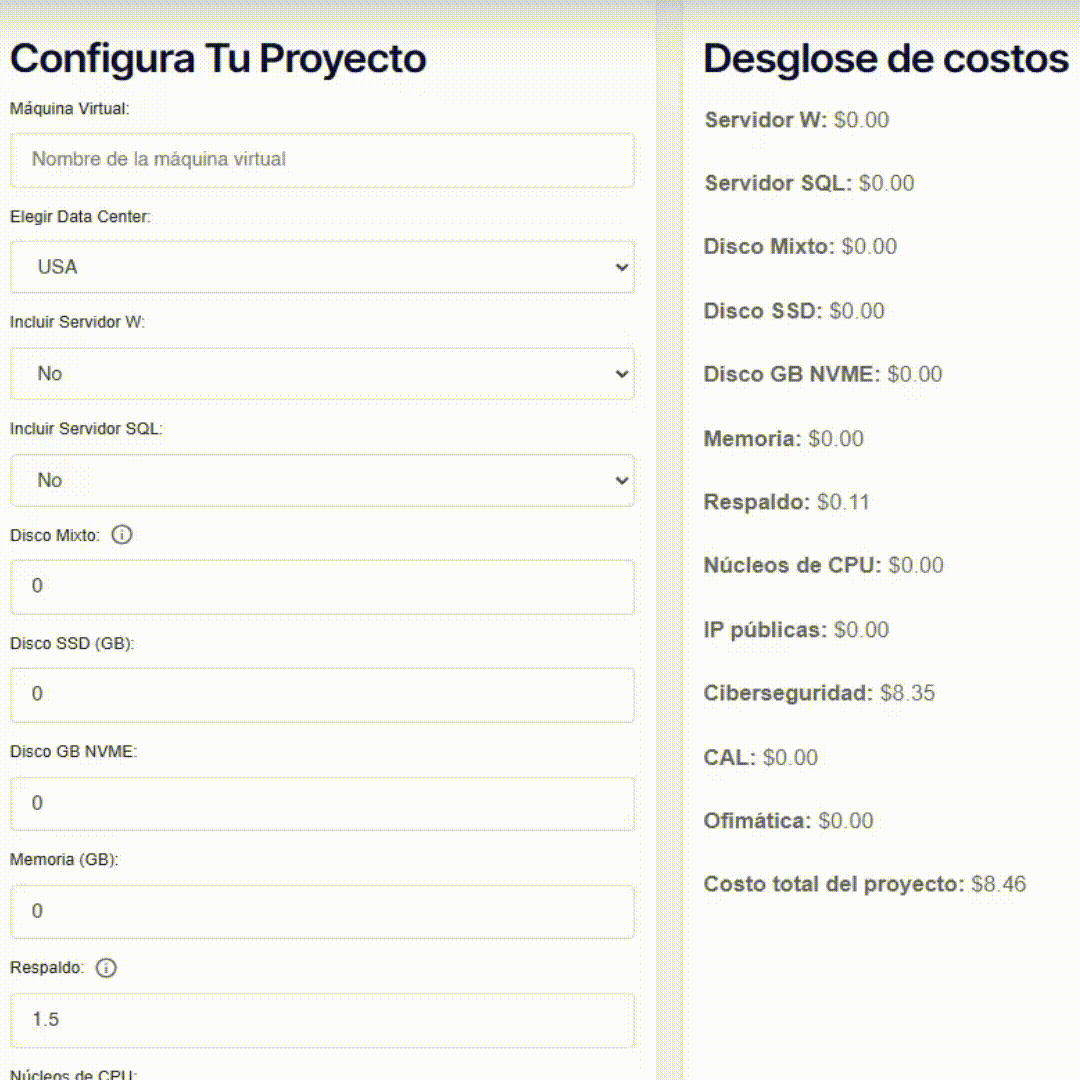Click the Servidor W cost entry
This screenshot has height=1080, width=1080.
point(796,120)
